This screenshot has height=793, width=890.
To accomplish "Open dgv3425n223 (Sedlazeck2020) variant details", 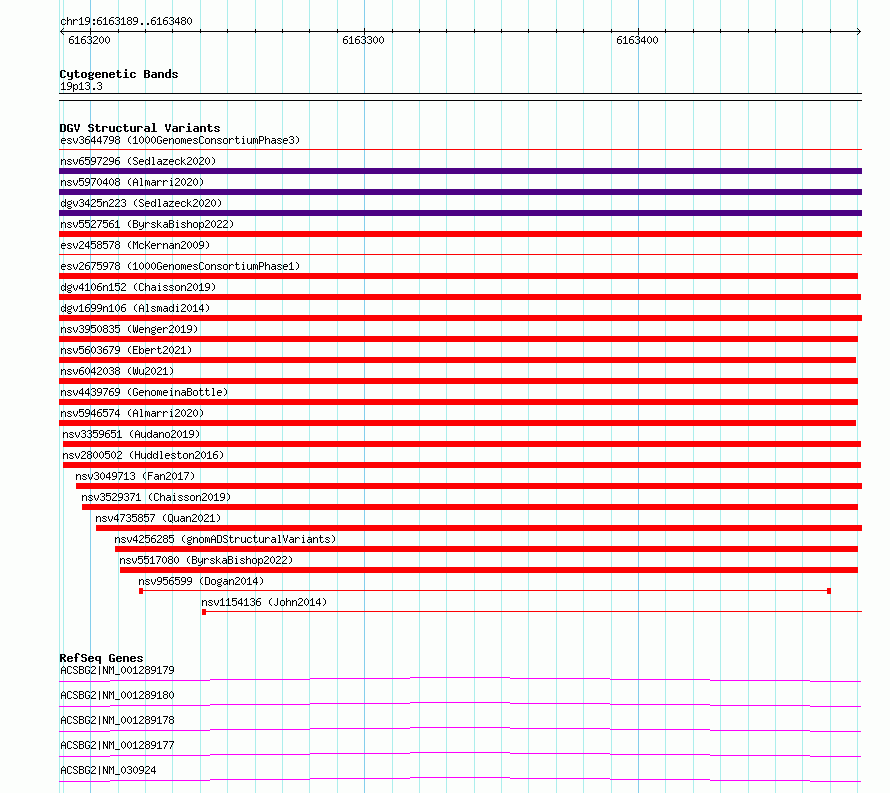I will tap(141, 203).
